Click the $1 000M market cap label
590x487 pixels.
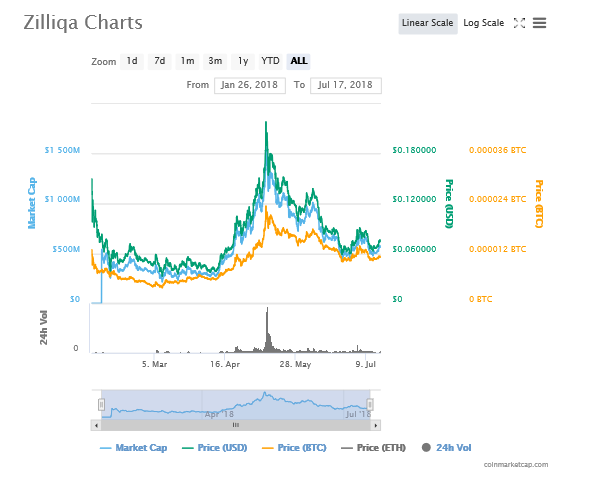click(x=62, y=199)
